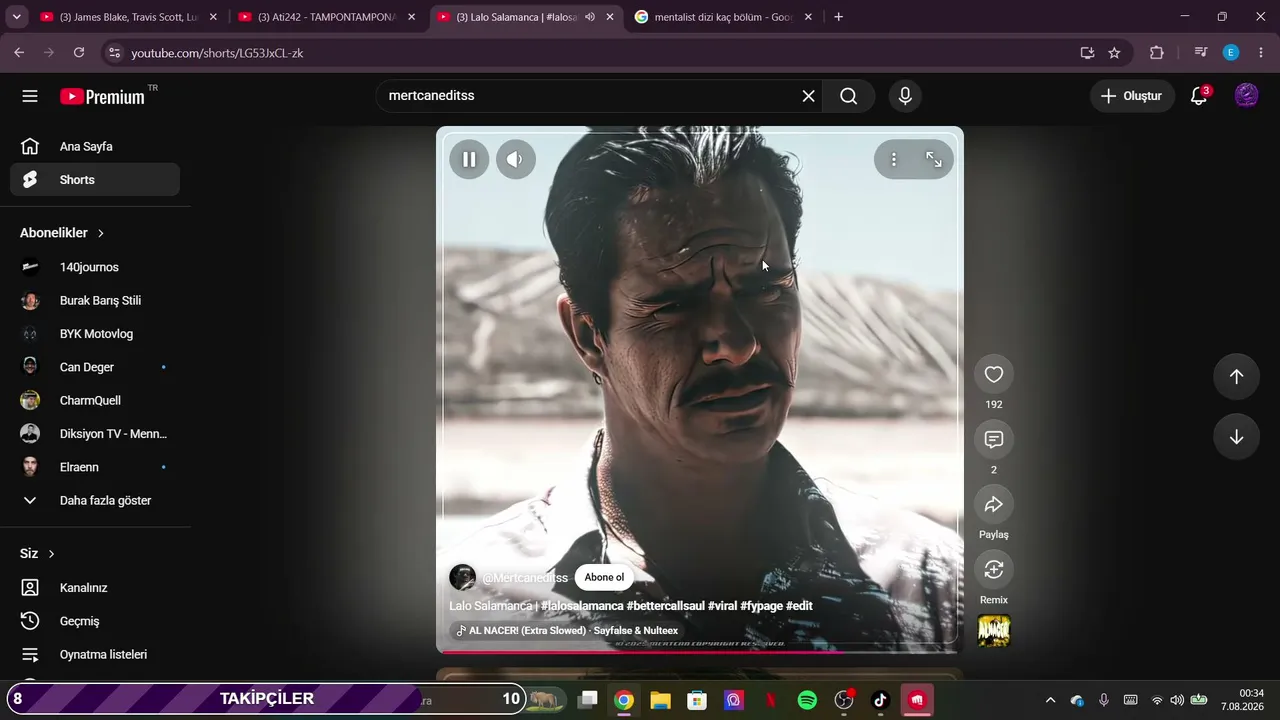
Task: Open the Oluştur create menu
Action: pyautogui.click(x=1132, y=96)
